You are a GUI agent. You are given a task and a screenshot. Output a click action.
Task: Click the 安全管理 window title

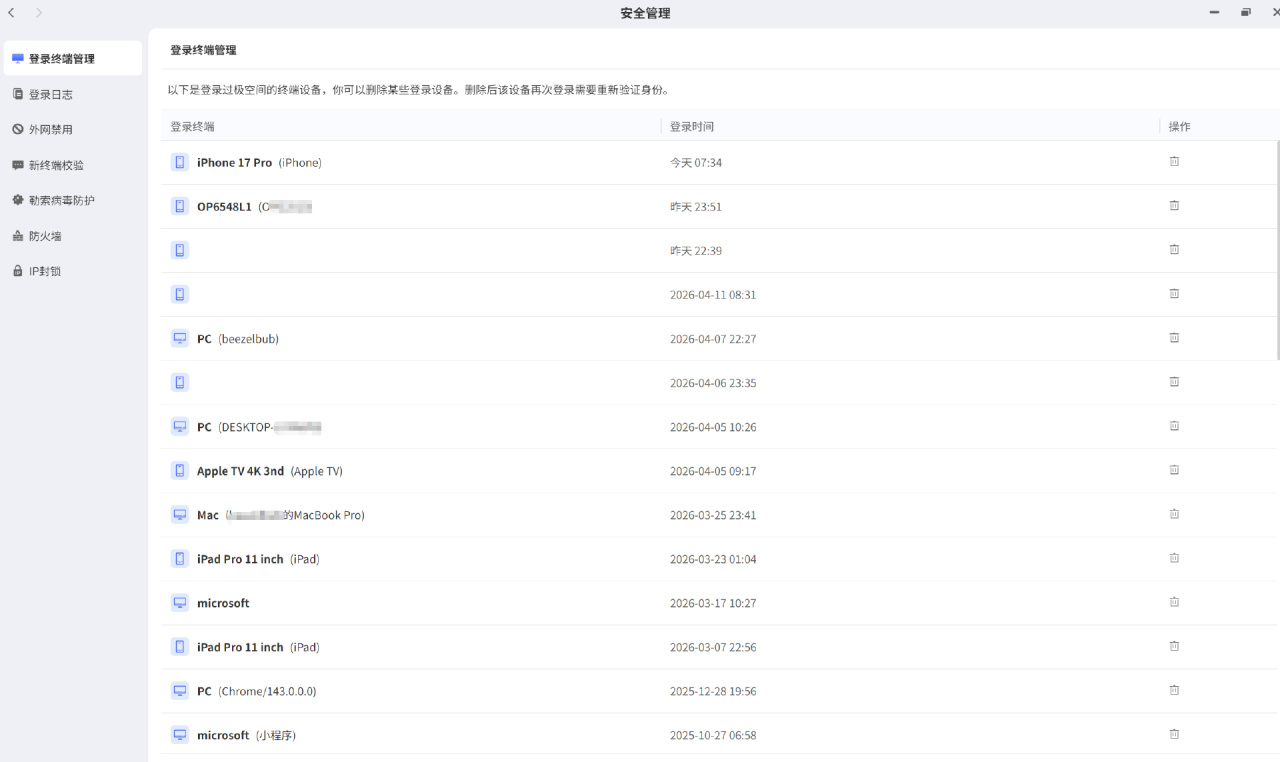[645, 13]
